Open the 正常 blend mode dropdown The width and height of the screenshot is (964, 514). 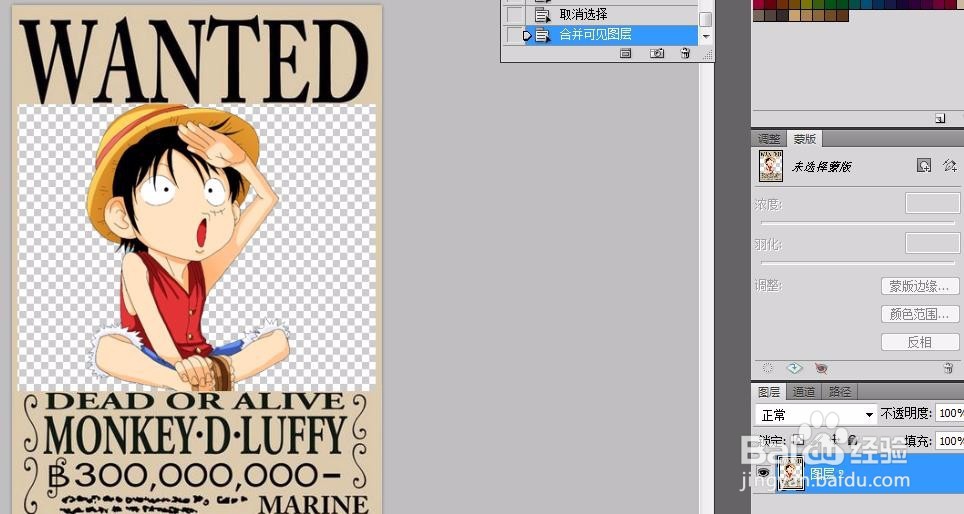(815, 415)
